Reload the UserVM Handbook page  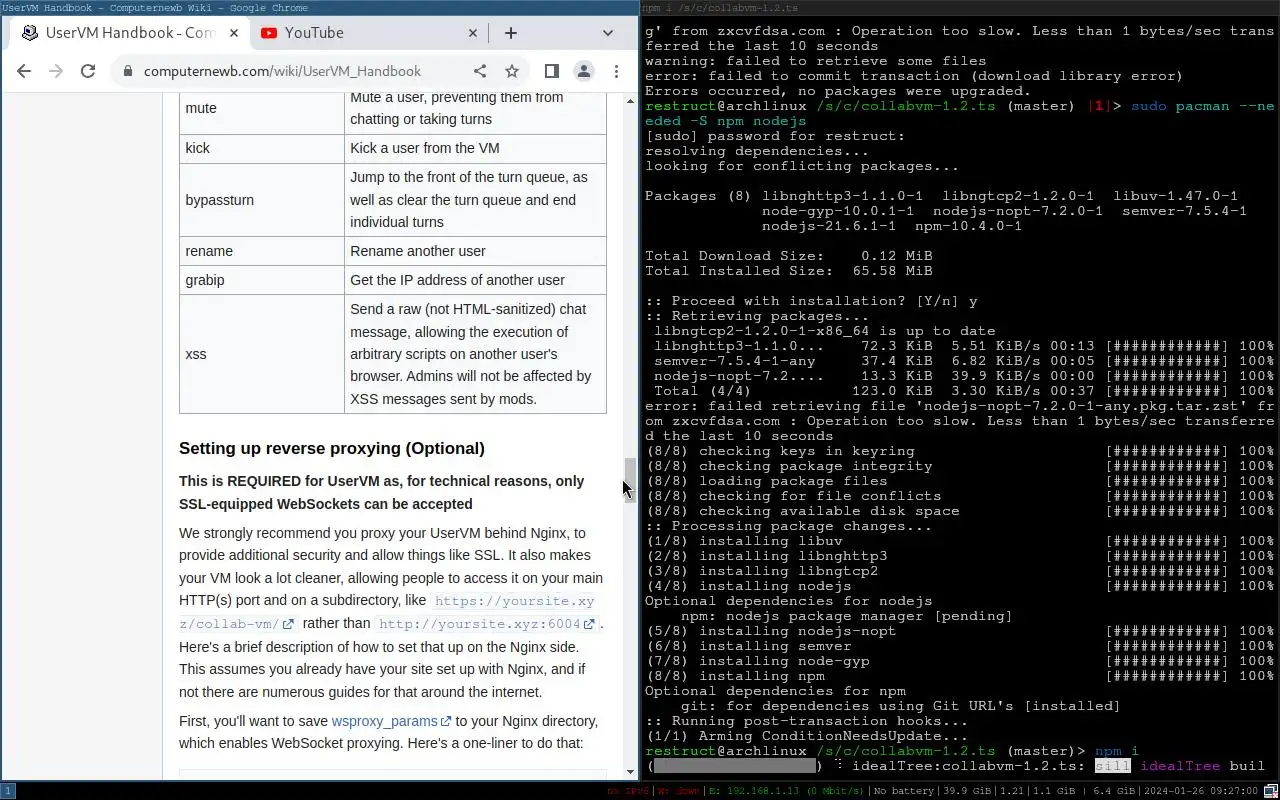88,71
